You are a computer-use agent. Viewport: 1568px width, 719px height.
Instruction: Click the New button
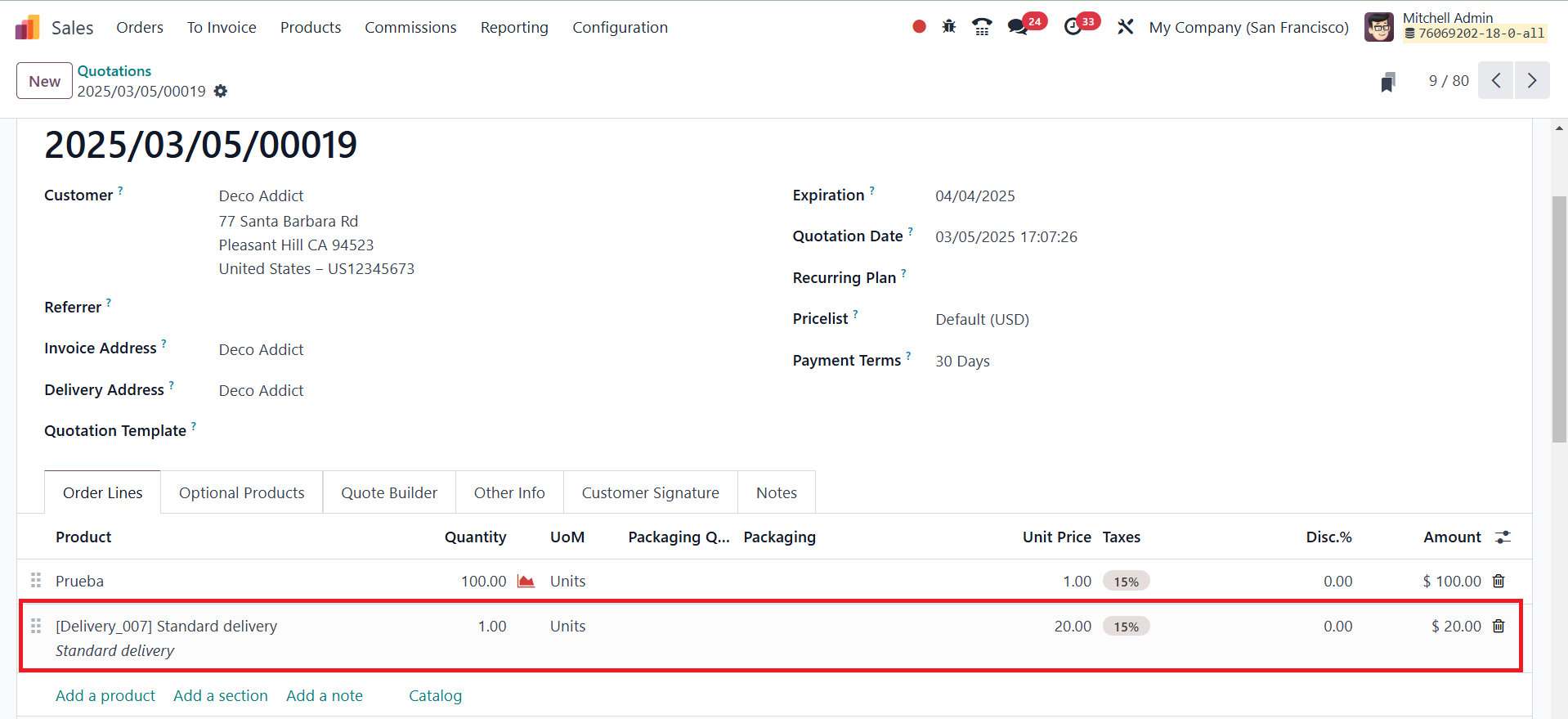(44, 81)
